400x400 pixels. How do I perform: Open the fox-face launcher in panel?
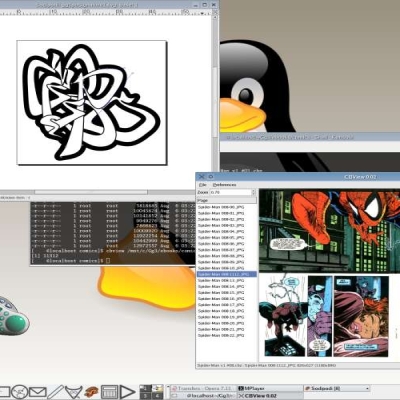click(74, 392)
